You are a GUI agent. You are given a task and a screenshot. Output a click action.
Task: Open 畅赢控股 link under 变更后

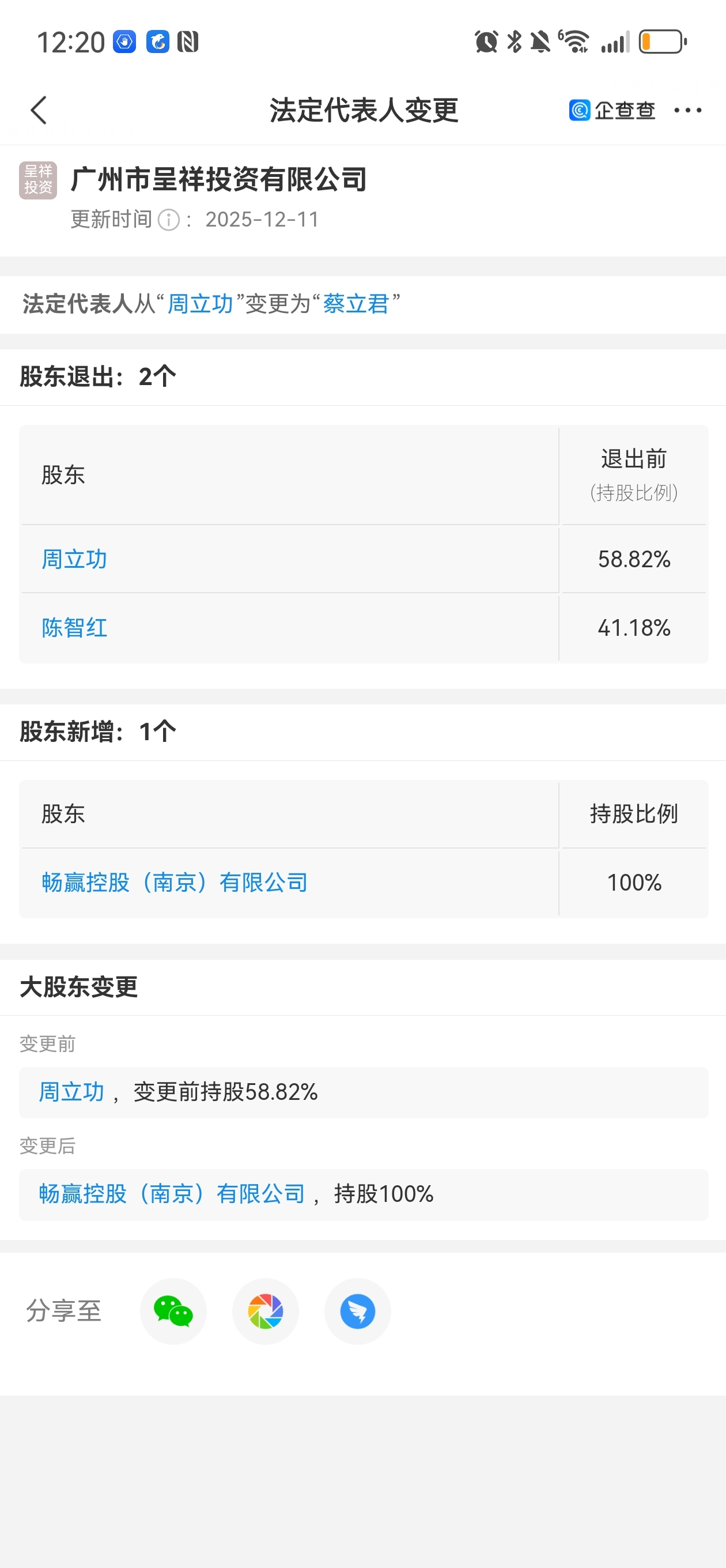click(x=172, y=1194)
